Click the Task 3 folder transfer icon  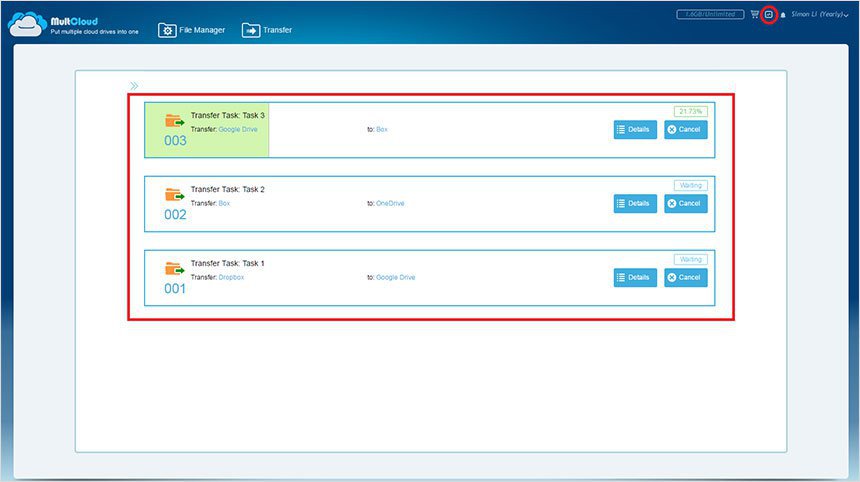(174, 121)
